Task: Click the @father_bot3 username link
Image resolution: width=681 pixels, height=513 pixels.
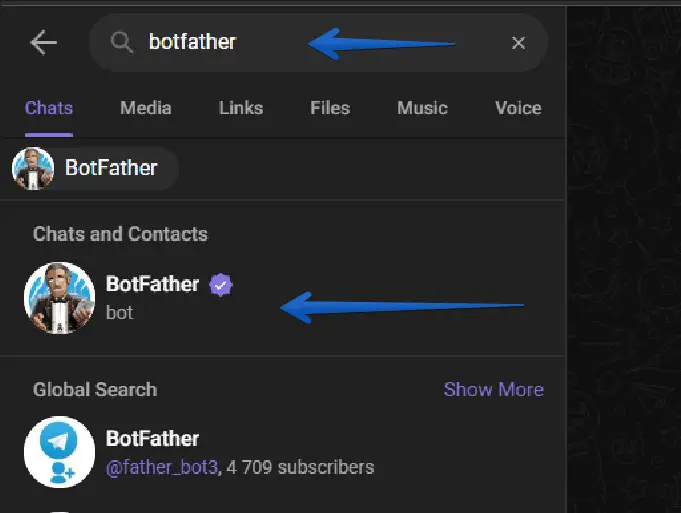Action: [161, 467]
